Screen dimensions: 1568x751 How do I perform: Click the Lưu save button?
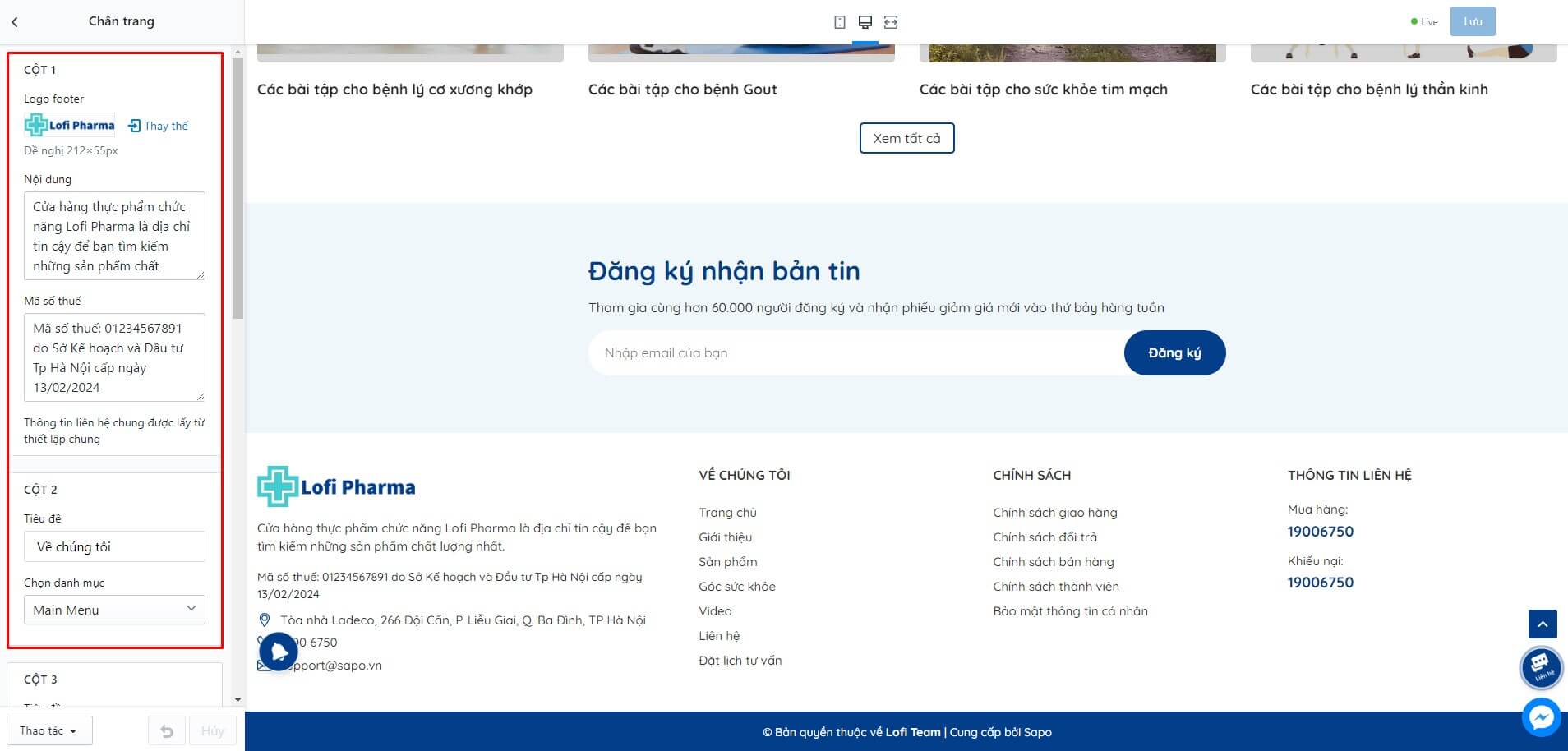(x=1473, y=21)
